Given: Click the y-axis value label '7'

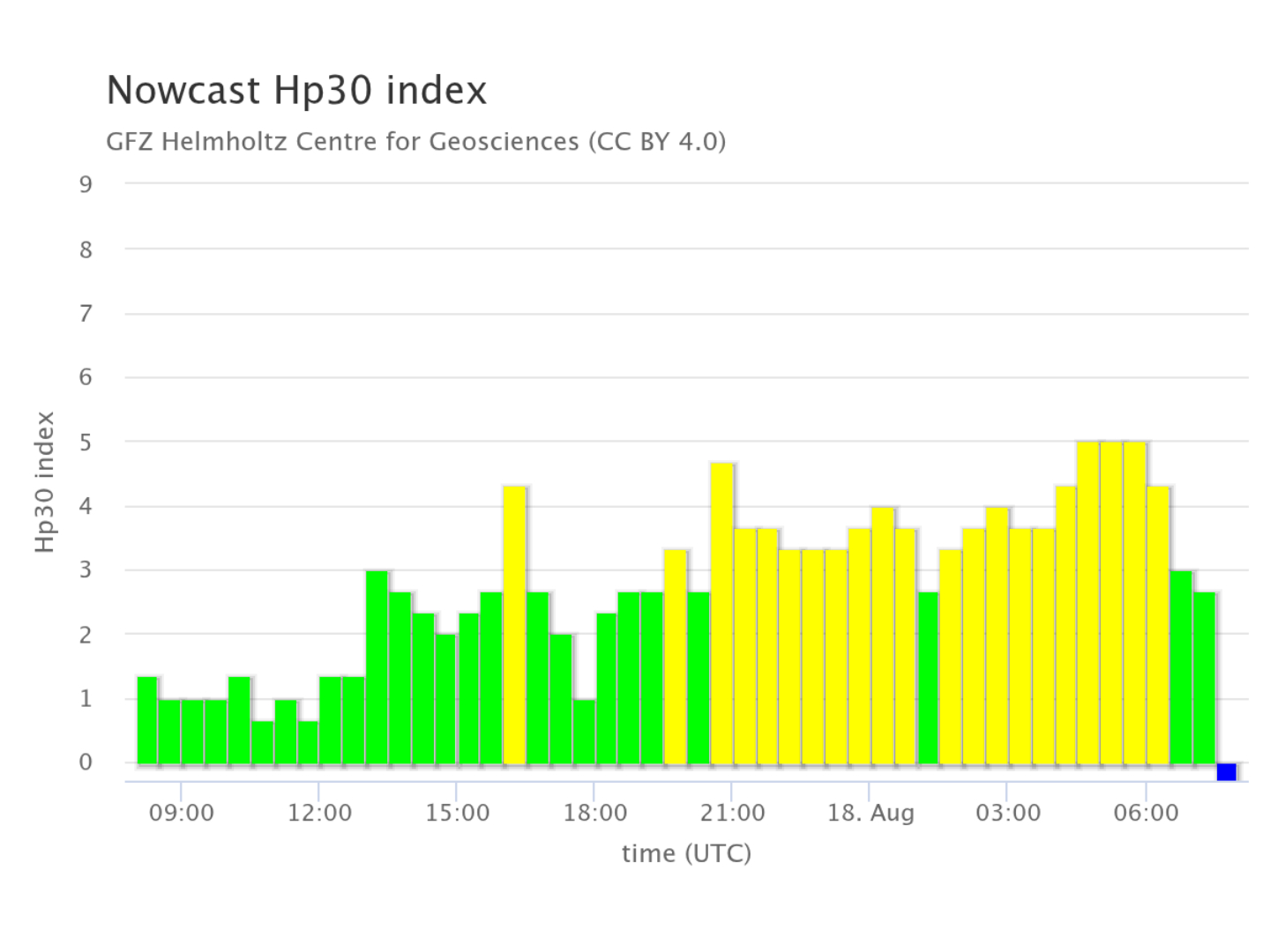Looking at the screenshot, I should 86,314.
